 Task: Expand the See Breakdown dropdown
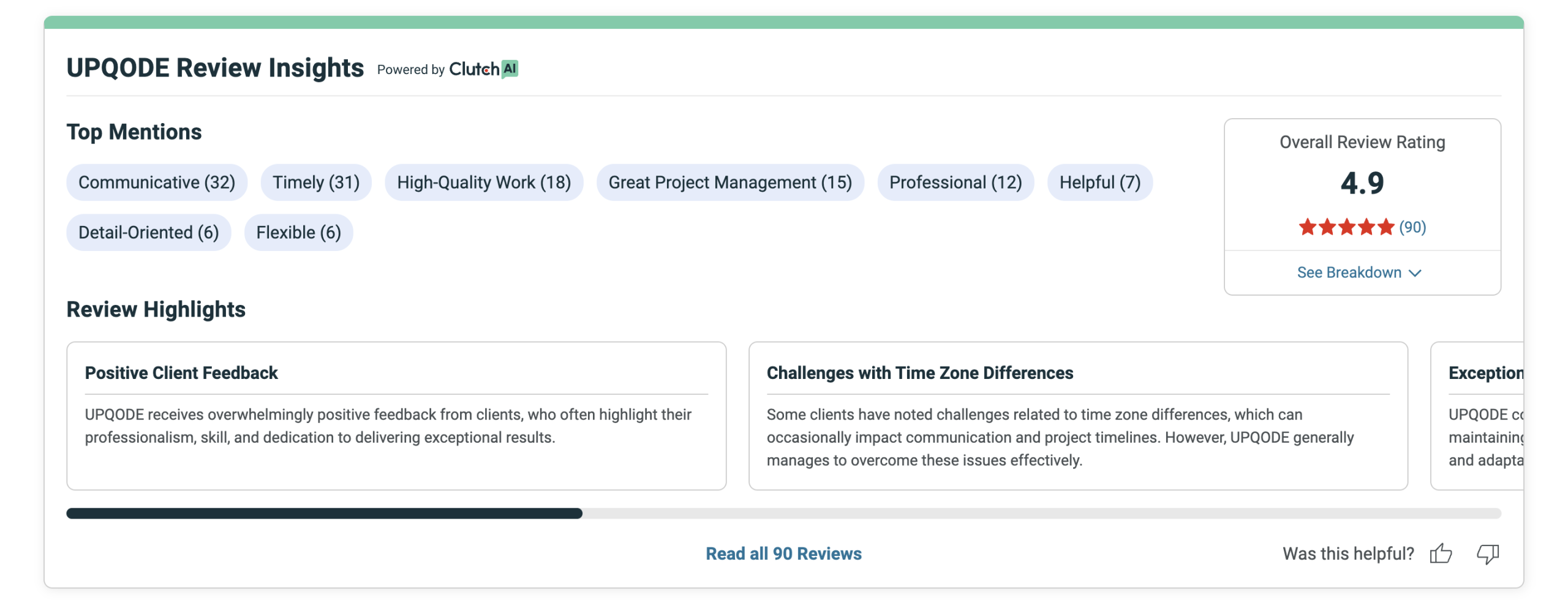(1349, 272)
